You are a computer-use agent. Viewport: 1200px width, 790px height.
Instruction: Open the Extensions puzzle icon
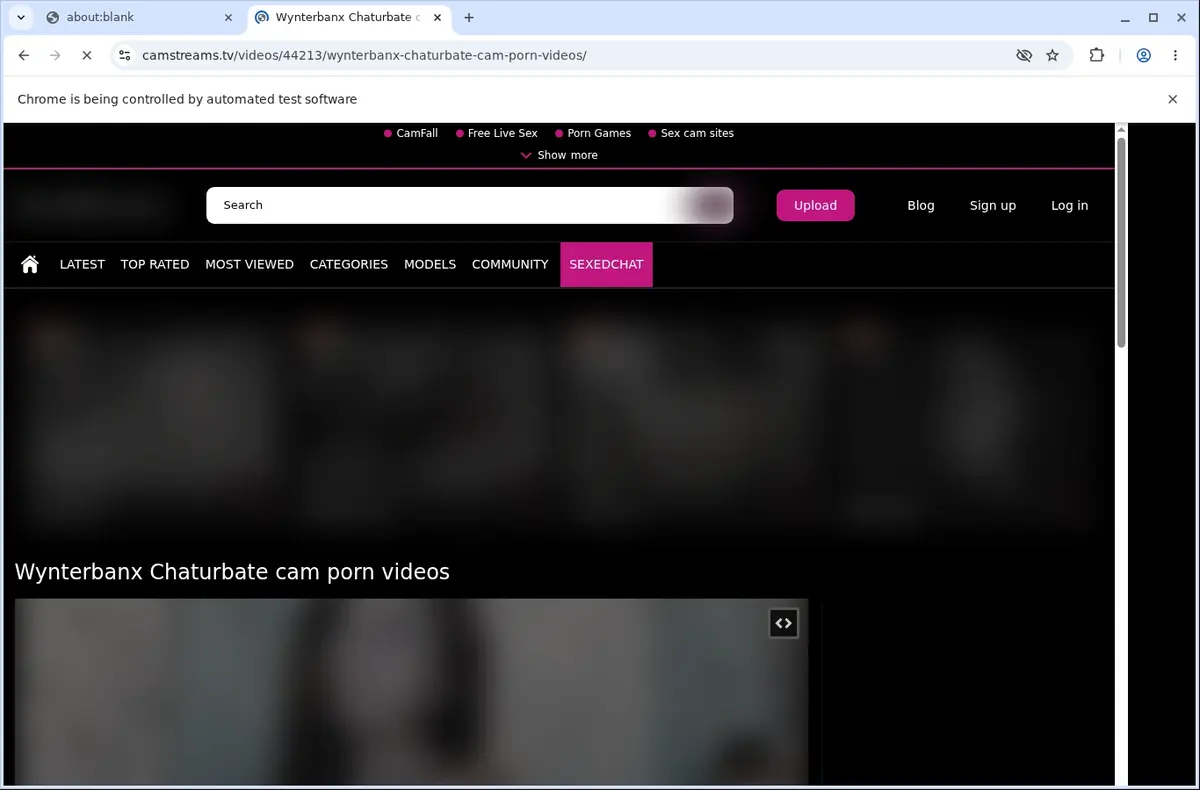(x=1097, y=56)
